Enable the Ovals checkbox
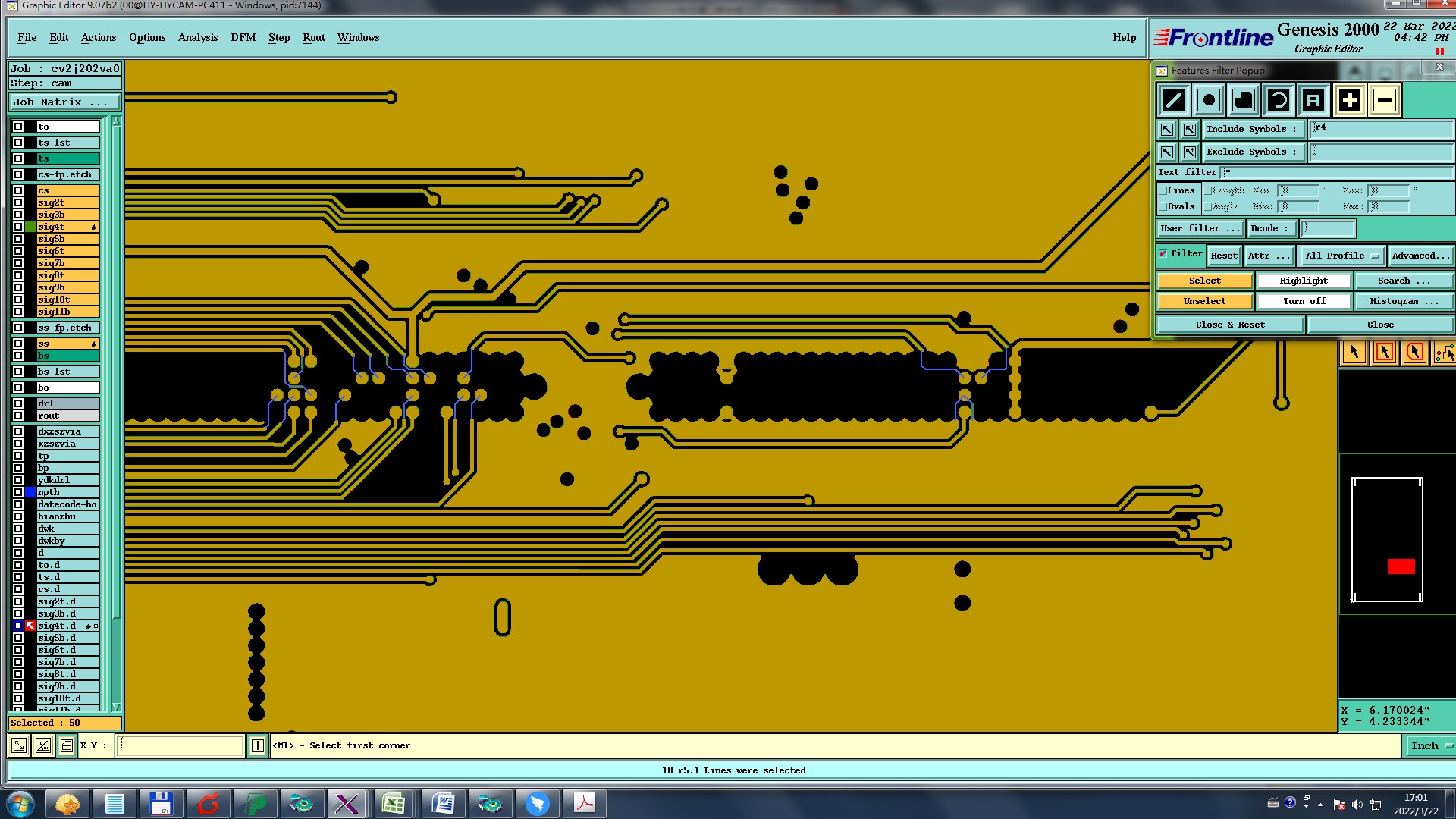Image resolution: width=1456 pixels, height=819 pixels. coord(1163,206)
